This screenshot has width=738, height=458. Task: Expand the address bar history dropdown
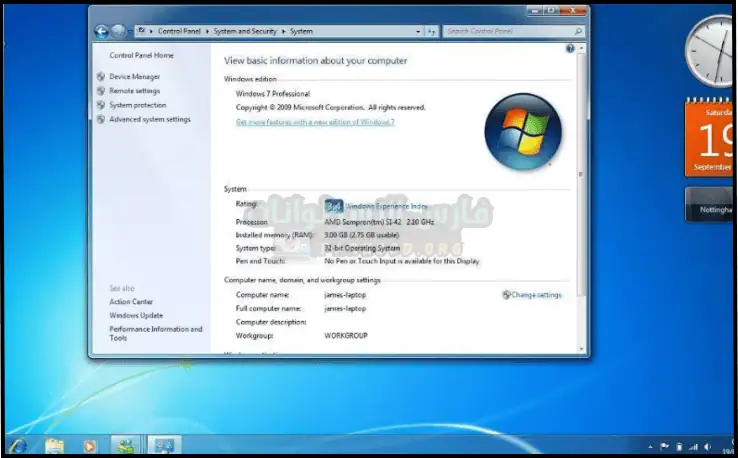415,31
